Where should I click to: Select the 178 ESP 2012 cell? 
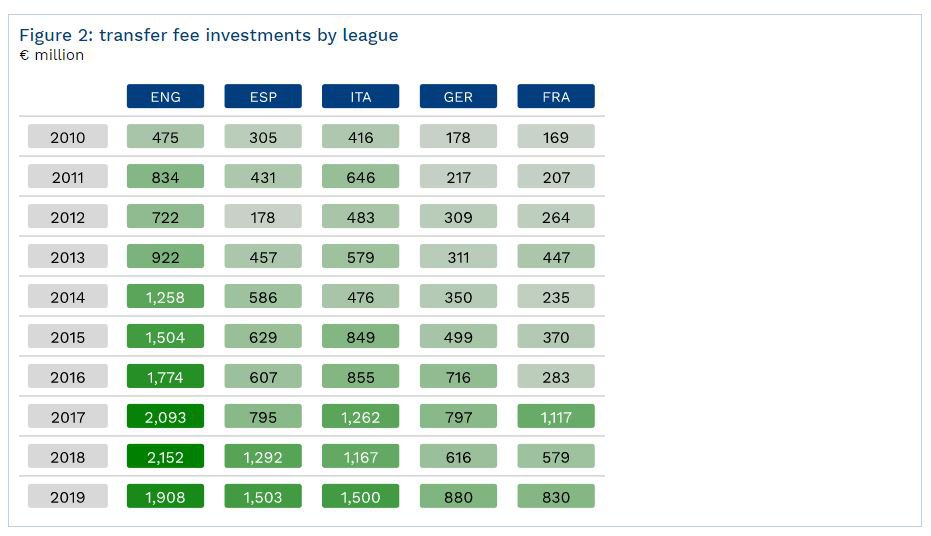tap(263, 217)
